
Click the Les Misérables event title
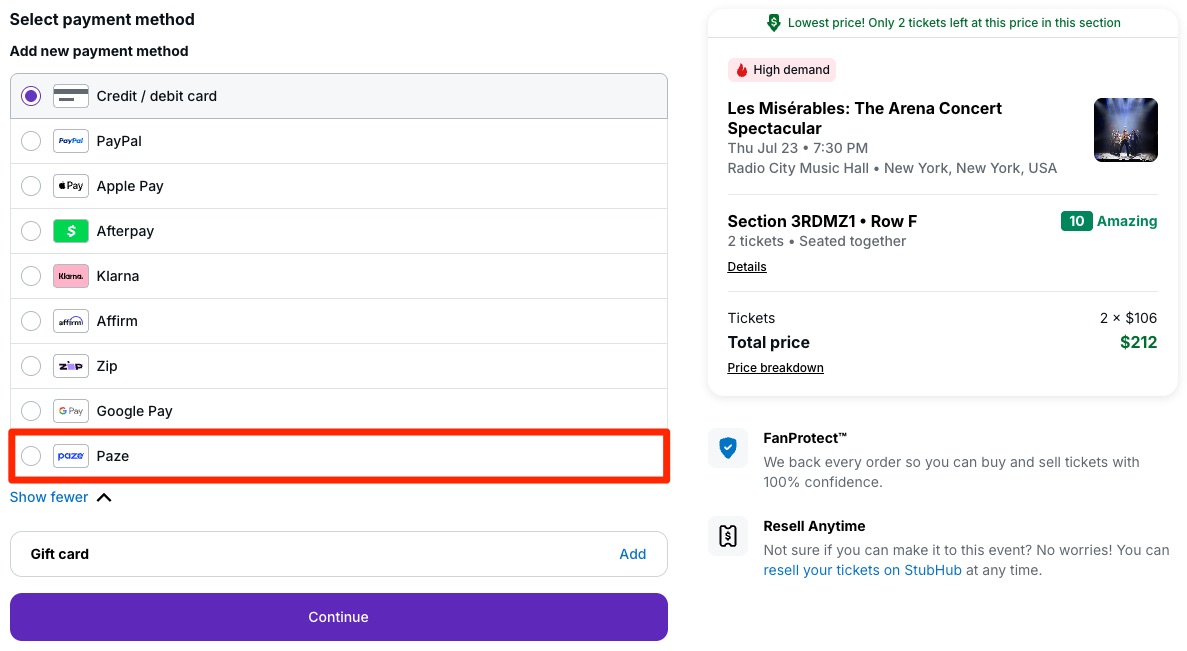click(865, 118)
